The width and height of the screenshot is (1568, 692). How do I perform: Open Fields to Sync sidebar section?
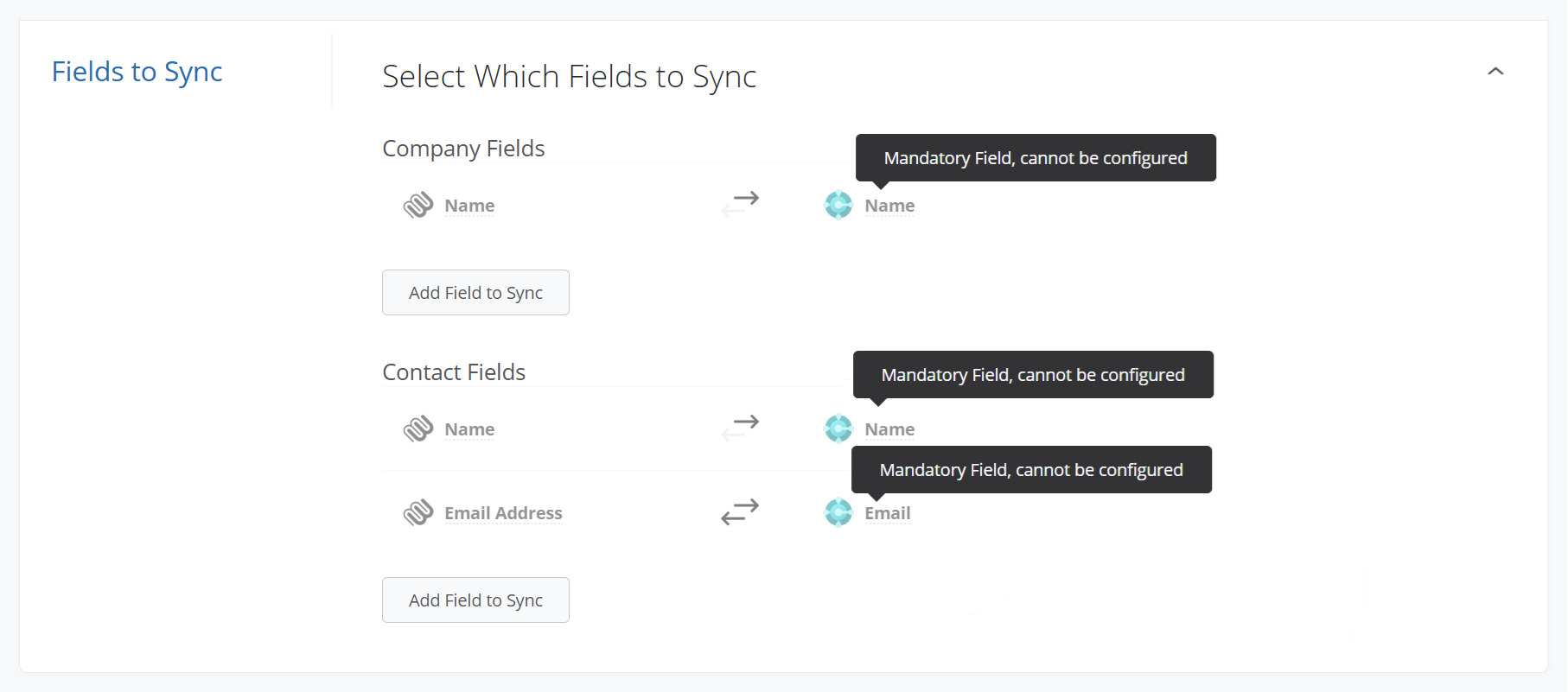pos(137,72)
